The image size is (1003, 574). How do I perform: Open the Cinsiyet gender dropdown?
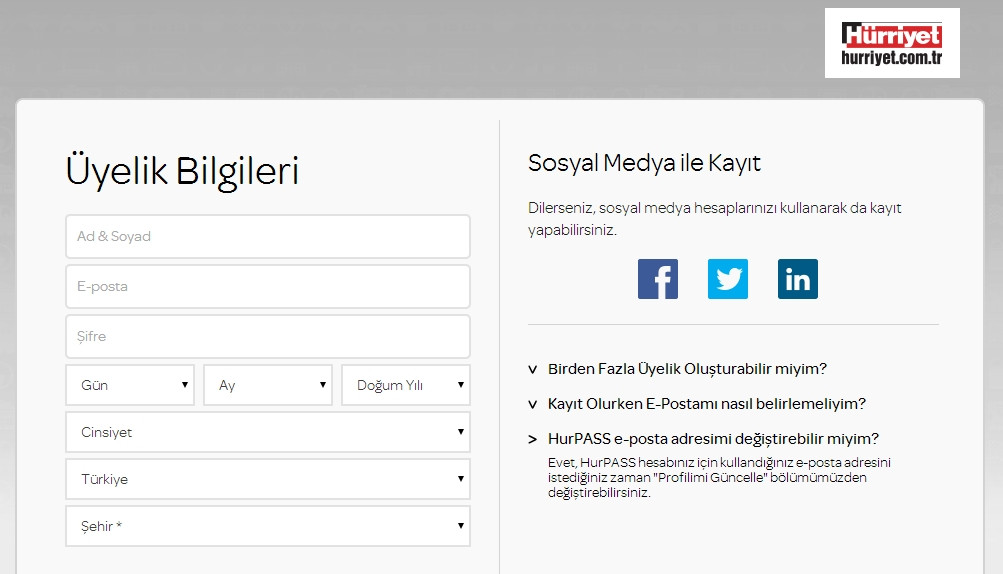point(268,433)
